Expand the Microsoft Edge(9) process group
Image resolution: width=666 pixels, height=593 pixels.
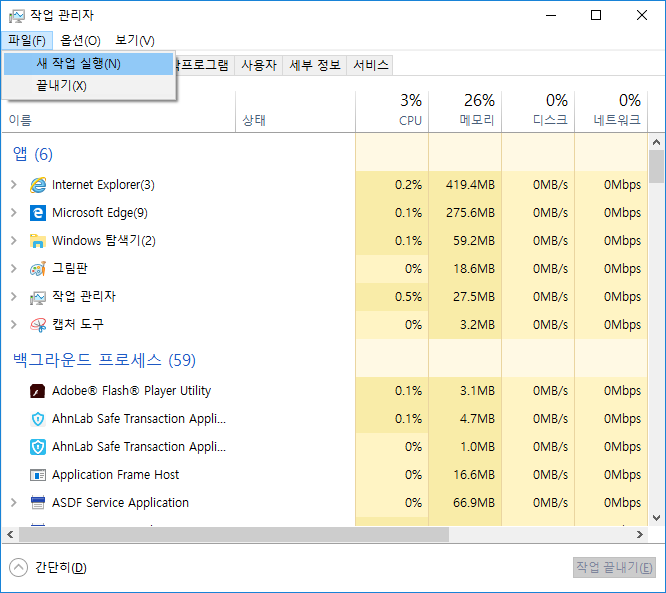click(x=14, y=213)
